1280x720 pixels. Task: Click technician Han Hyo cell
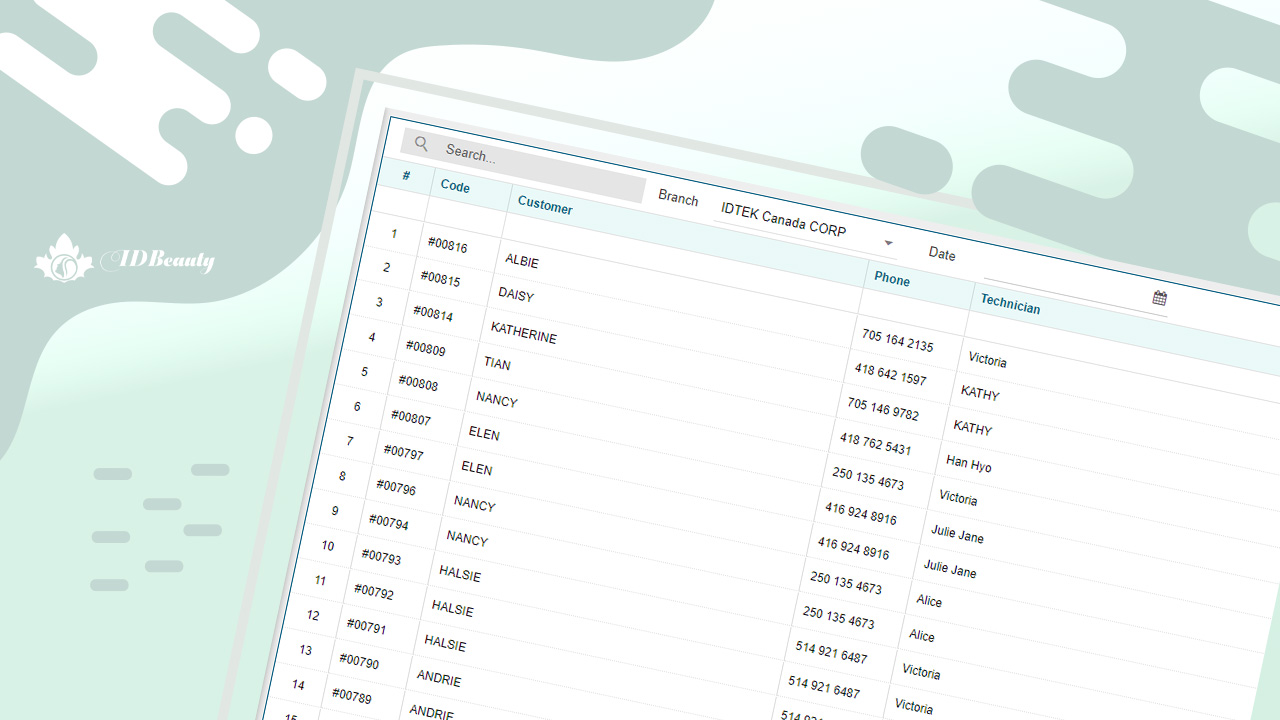coord(968,464)
